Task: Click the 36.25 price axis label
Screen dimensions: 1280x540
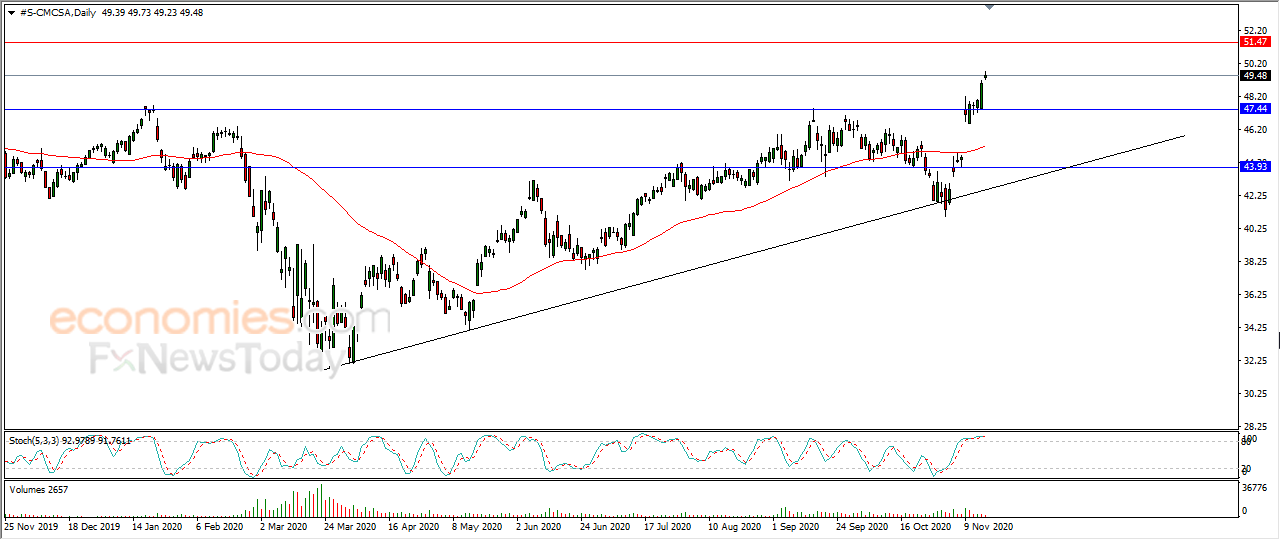Action: [x=1256, y=294]
